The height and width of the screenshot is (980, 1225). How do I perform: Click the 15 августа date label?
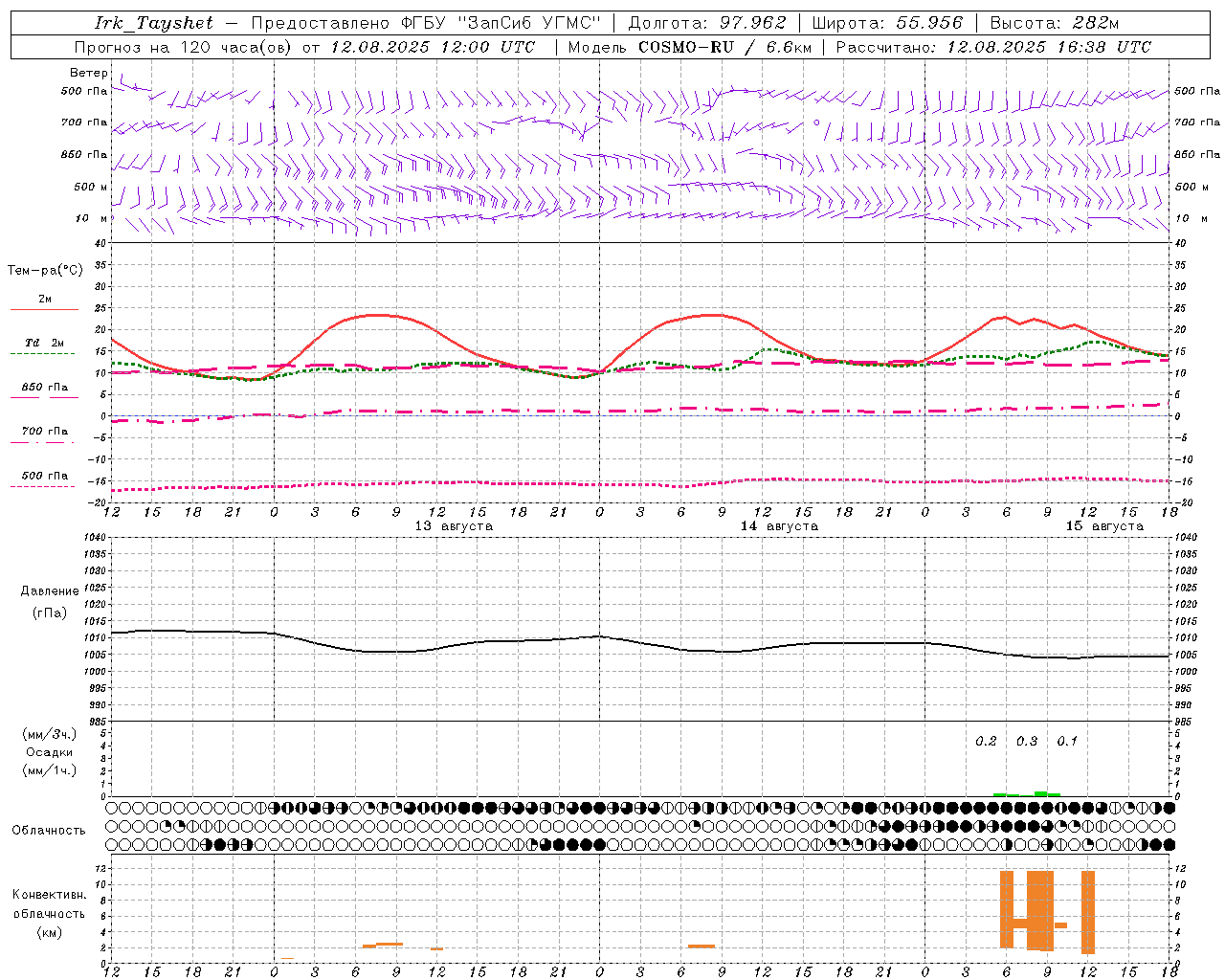click(1104, 526)
